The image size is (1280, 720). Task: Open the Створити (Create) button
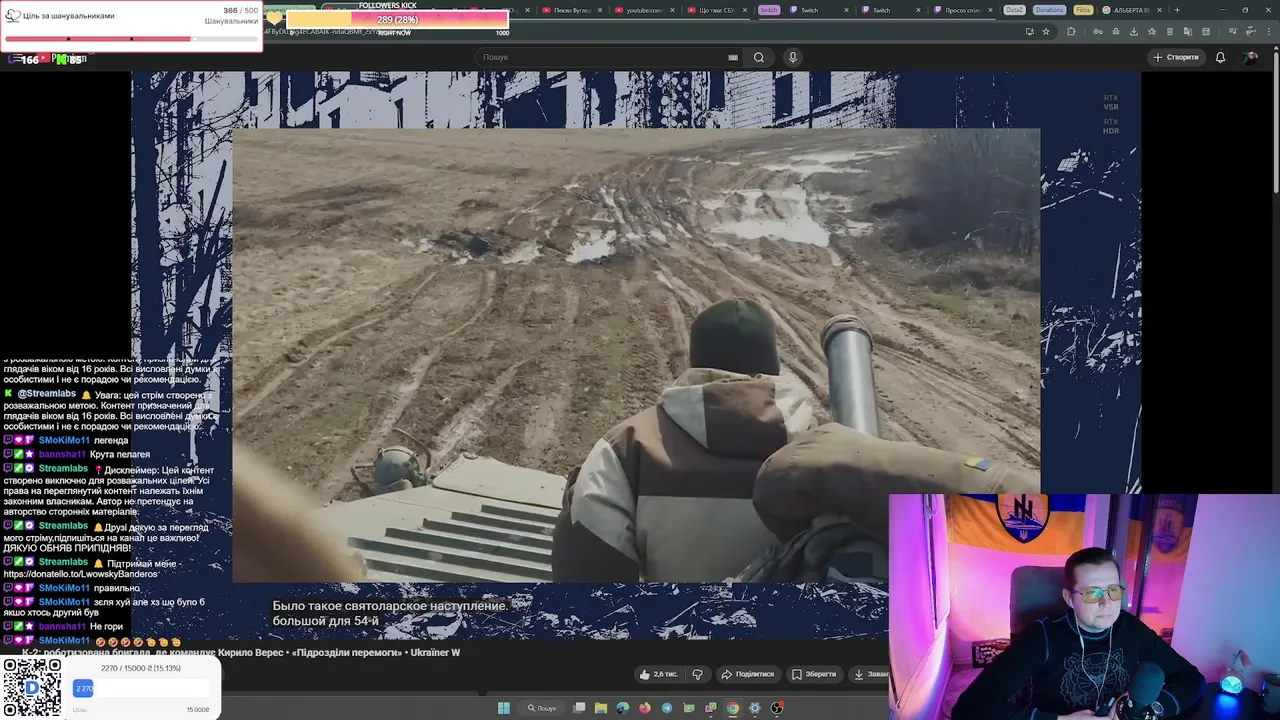[x=1176, y=57]
